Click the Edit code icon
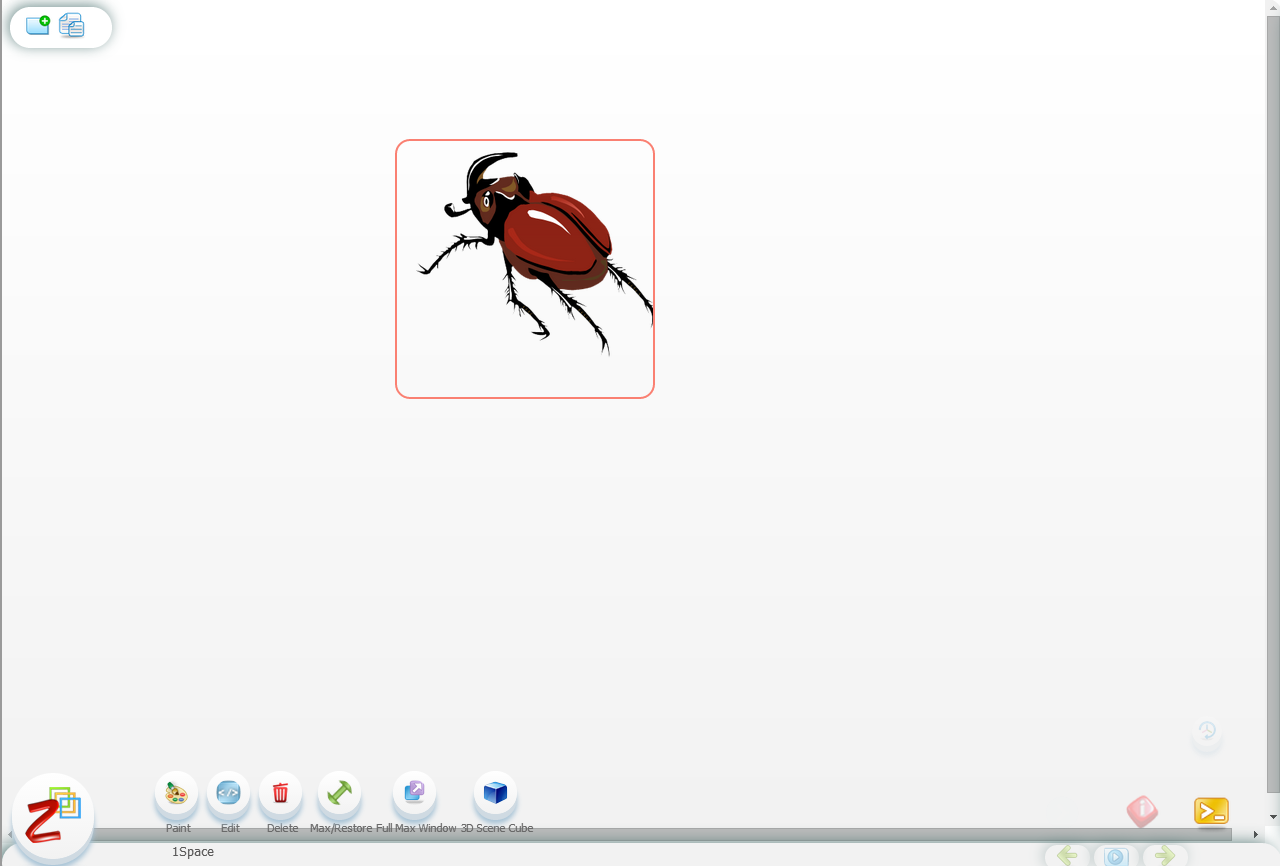Viewport: 1280px width, 866px height. coord(229,794)
